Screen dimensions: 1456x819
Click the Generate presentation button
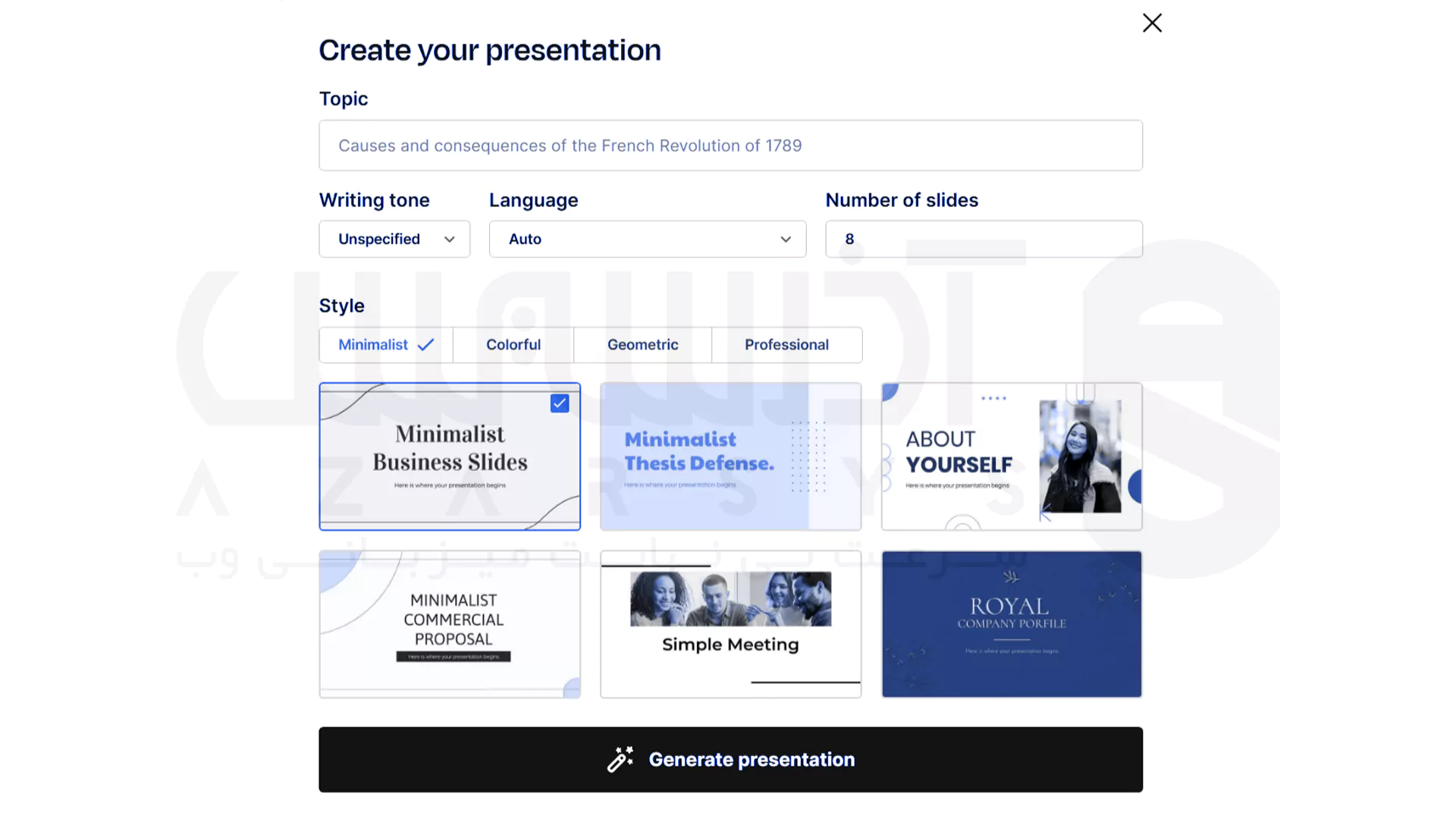coord(730,759)
